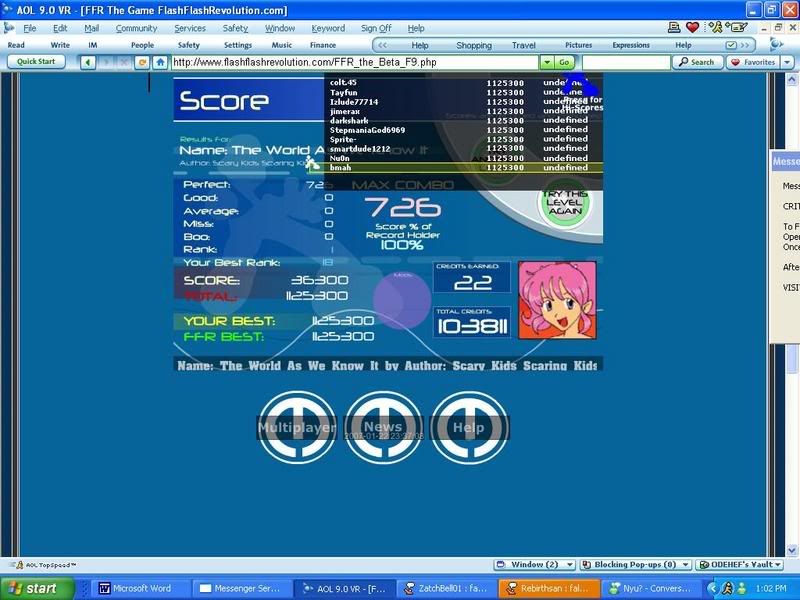Viewport: 800px width, 600px height.
Task: Switch to ZatchBell01 chat taskbar item
Action: tap(447, 588)
